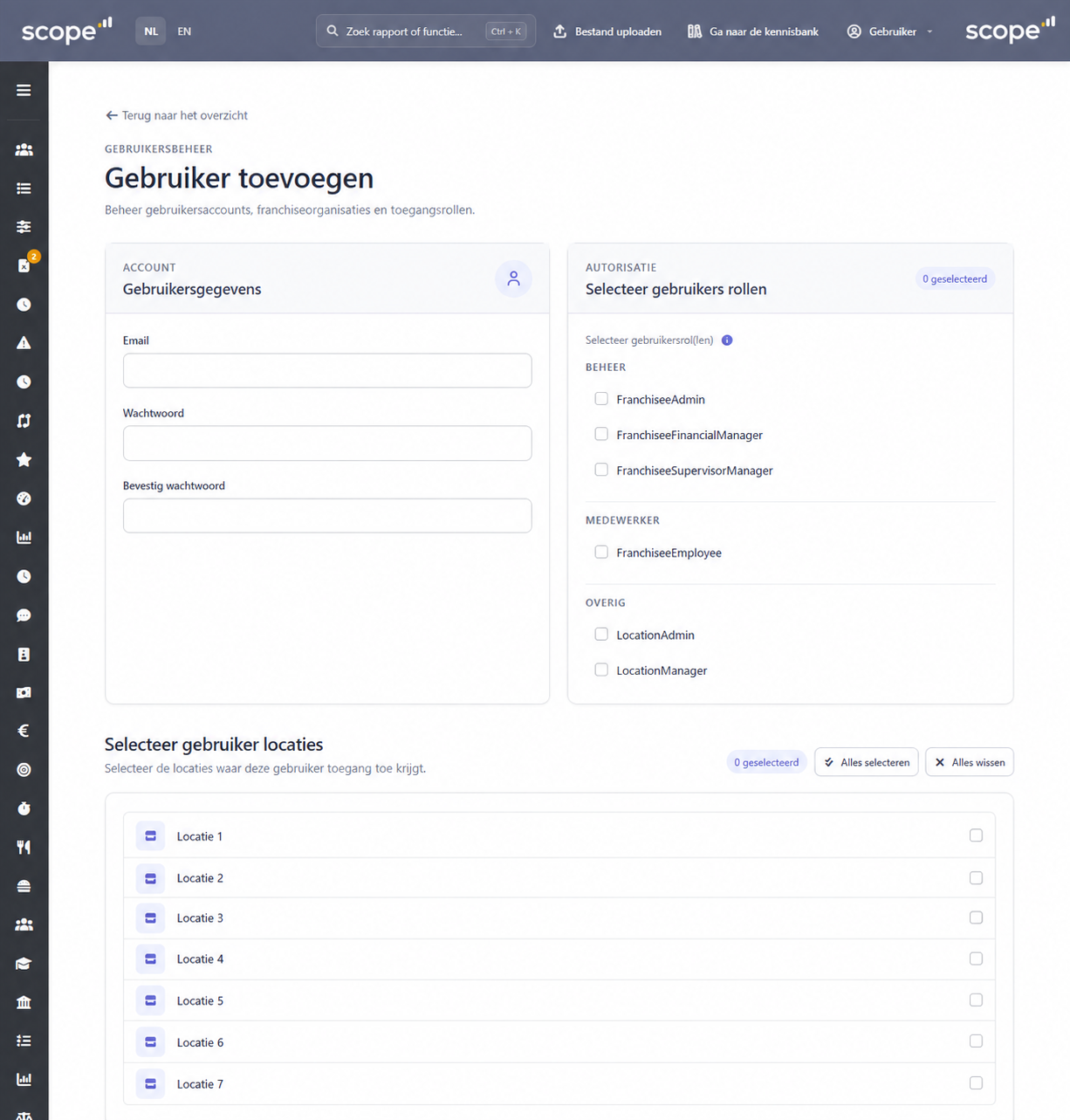Focus the Bevestig wachtwoord field
The height and width of the screenshot is (1120, 1070).
pyautogui.click(x=327, y=516)
